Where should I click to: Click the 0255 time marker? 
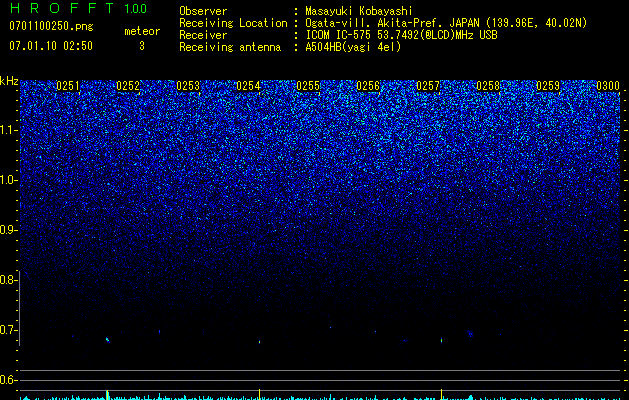(308, 86)
